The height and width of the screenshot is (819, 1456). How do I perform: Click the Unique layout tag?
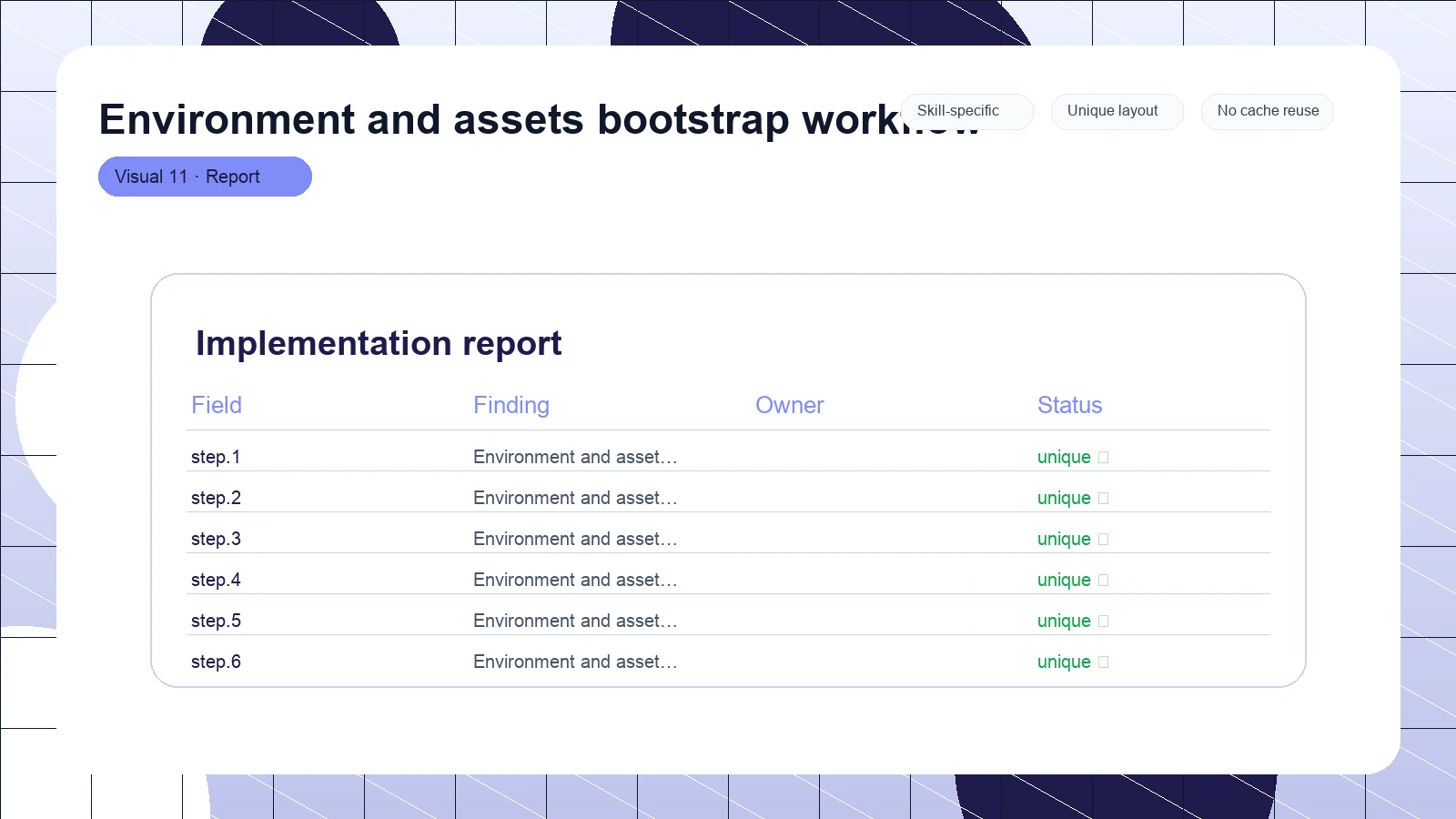pos(1117,112)
